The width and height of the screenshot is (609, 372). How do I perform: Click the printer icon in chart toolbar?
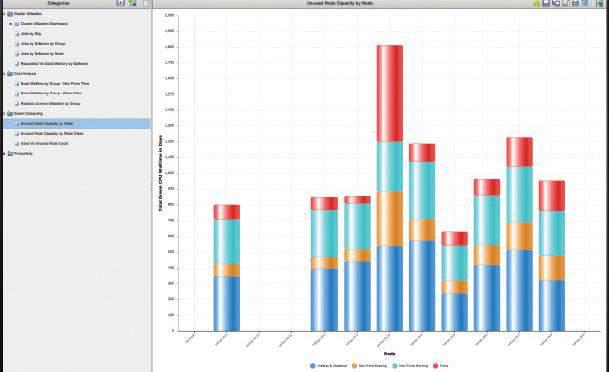[575, 3]
